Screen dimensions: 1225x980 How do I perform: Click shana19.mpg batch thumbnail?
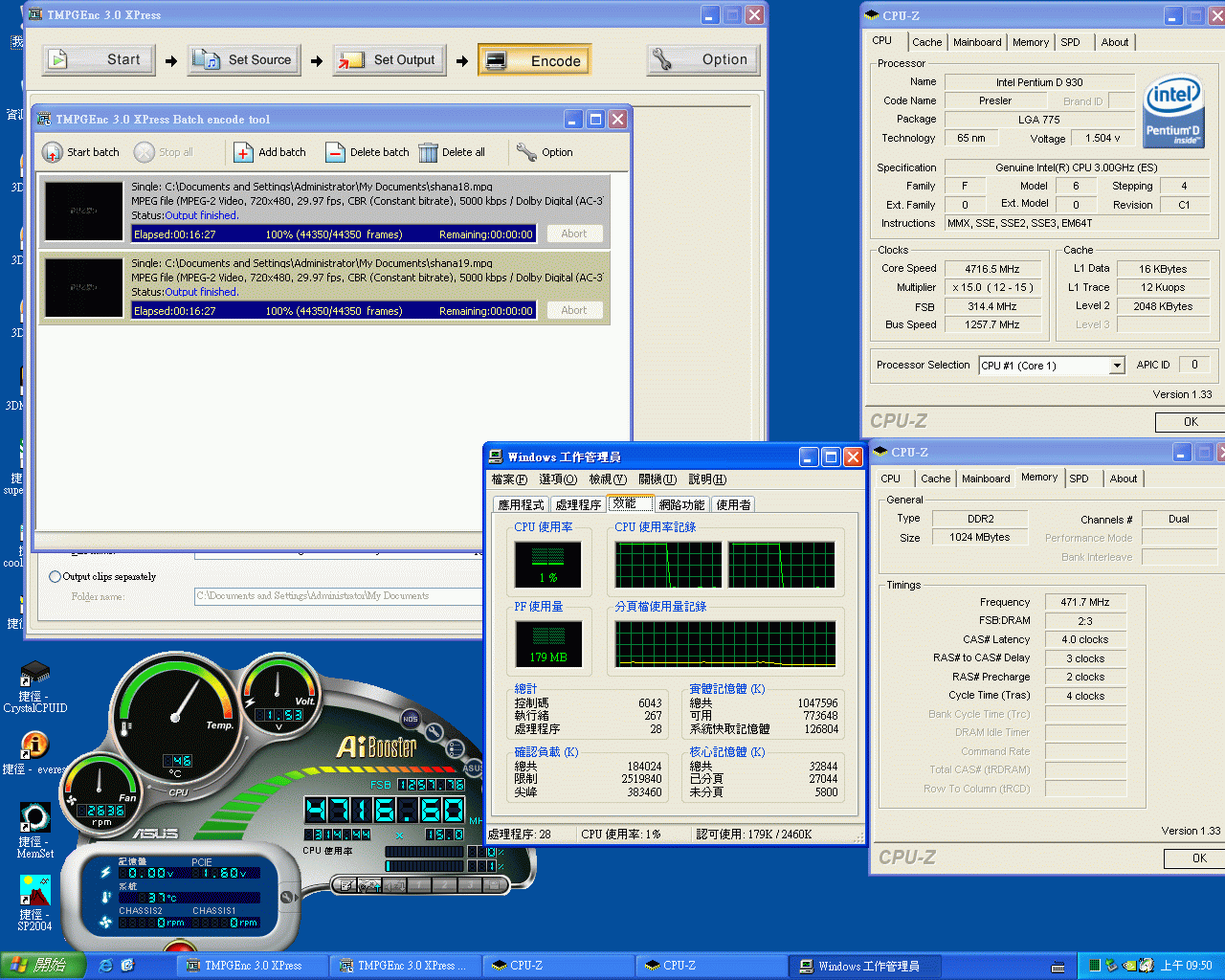(83, 287)
